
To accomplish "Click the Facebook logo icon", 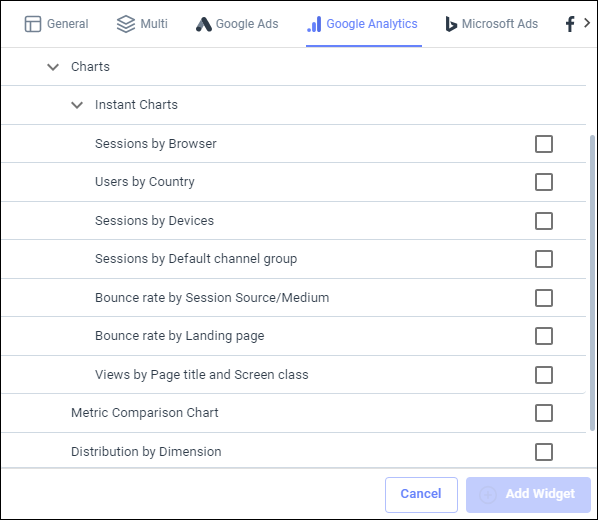I will [x=570, y=24].
